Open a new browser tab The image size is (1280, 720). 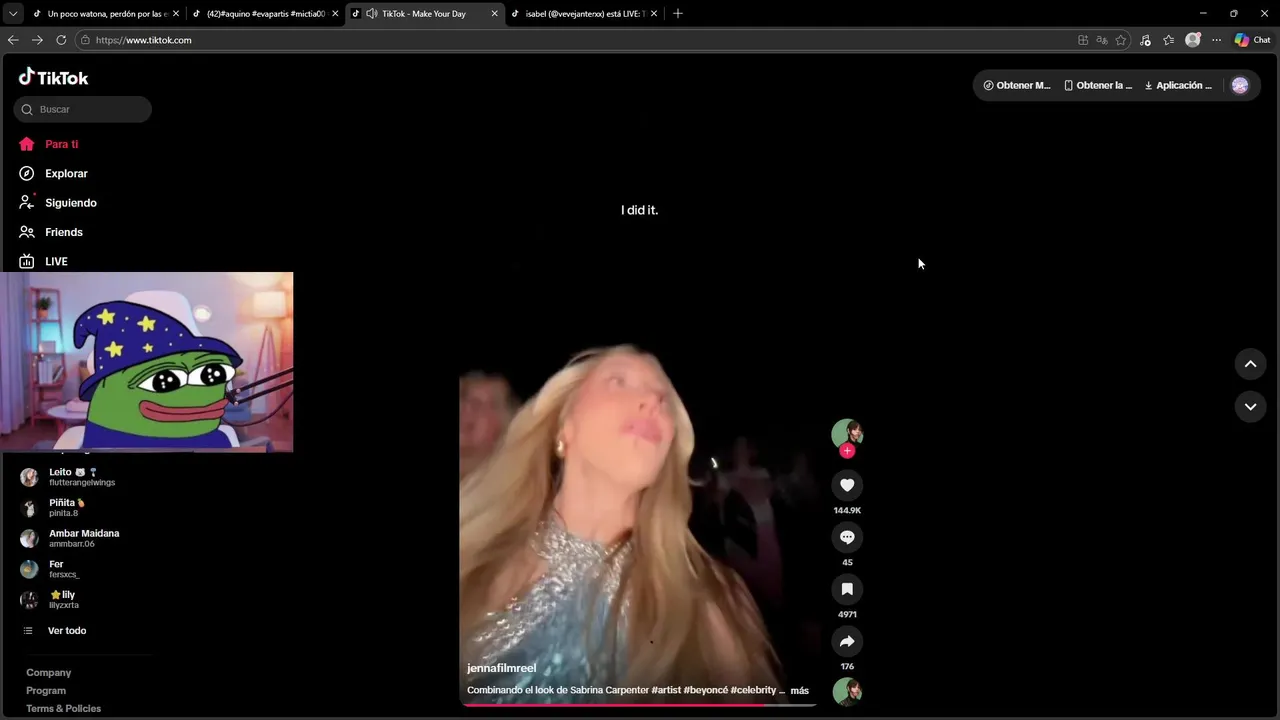678,13
